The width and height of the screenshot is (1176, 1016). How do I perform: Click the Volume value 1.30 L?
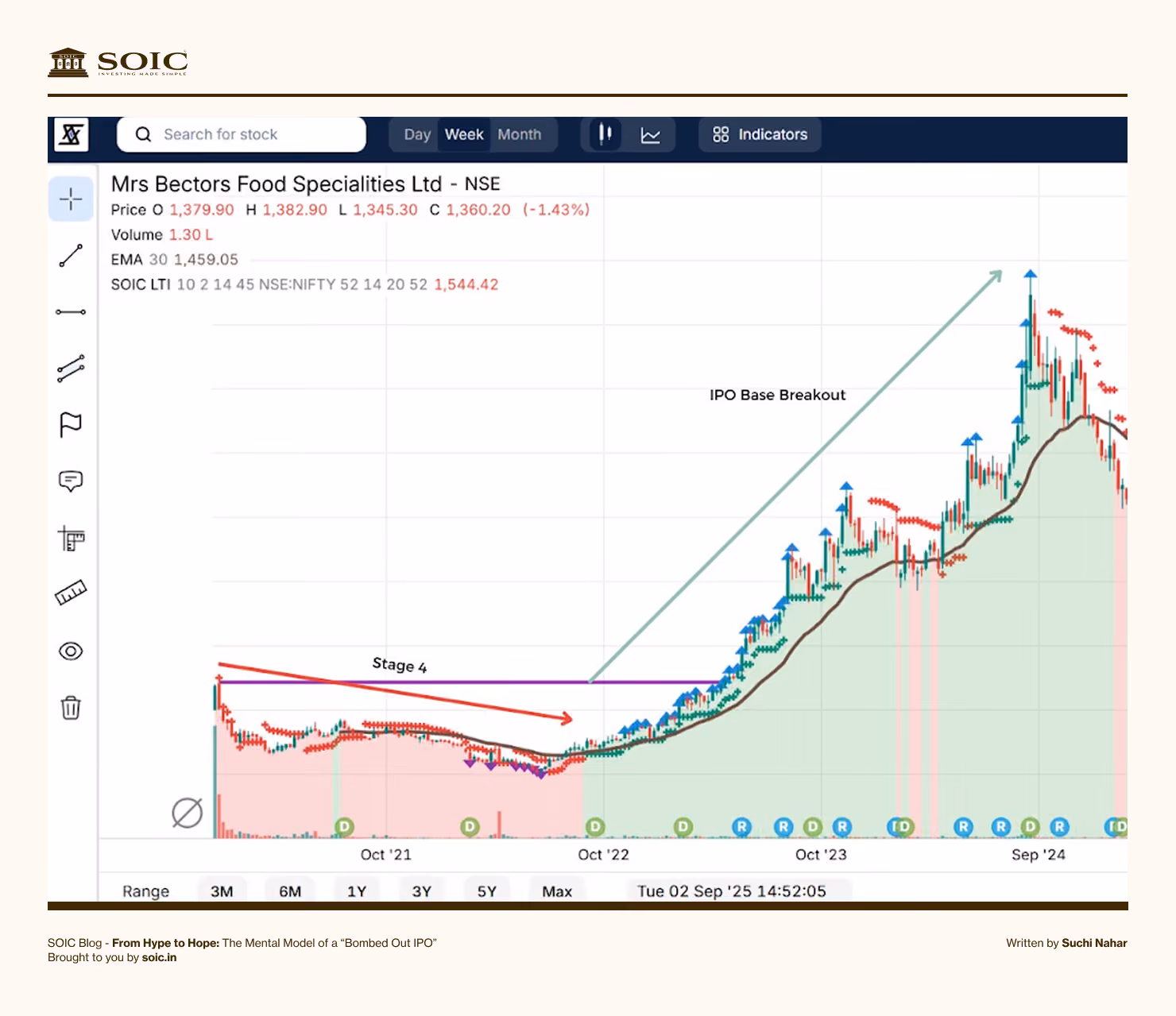[191, 235]
